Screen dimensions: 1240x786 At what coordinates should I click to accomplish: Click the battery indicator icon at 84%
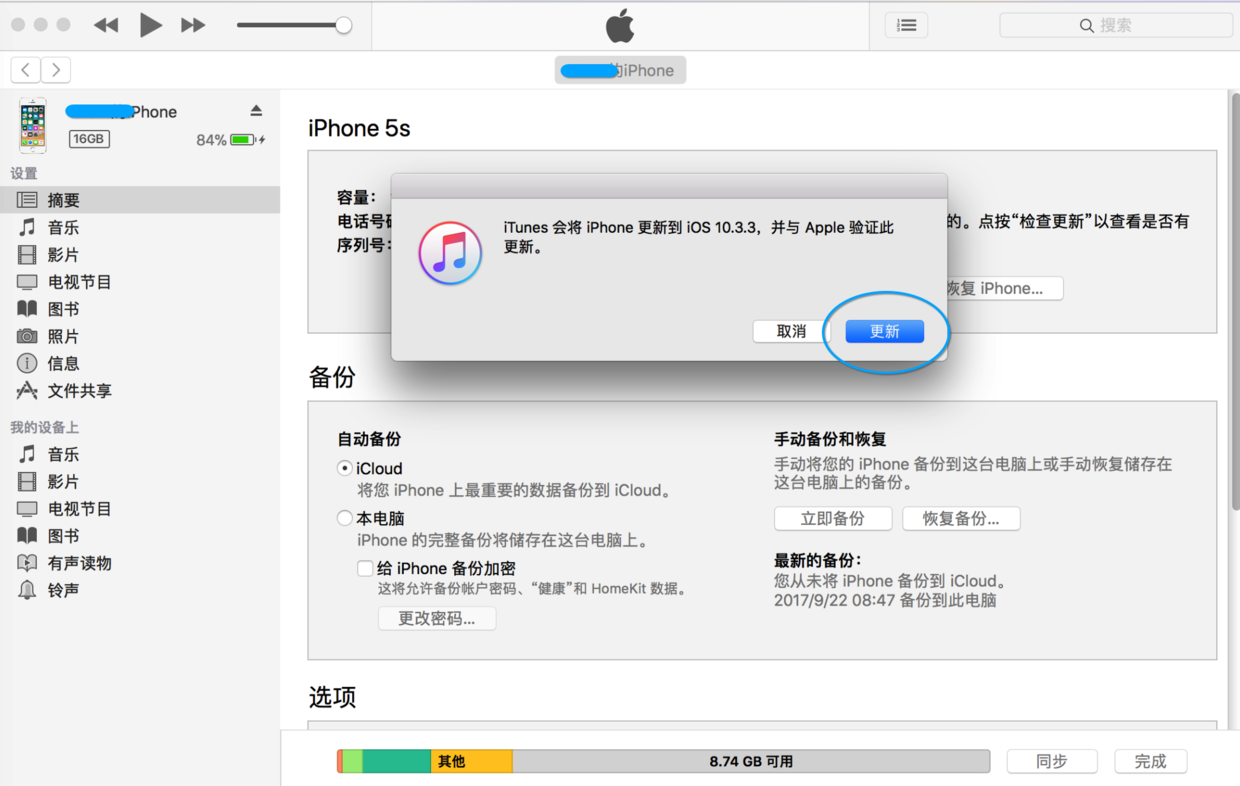coord(243,140)
